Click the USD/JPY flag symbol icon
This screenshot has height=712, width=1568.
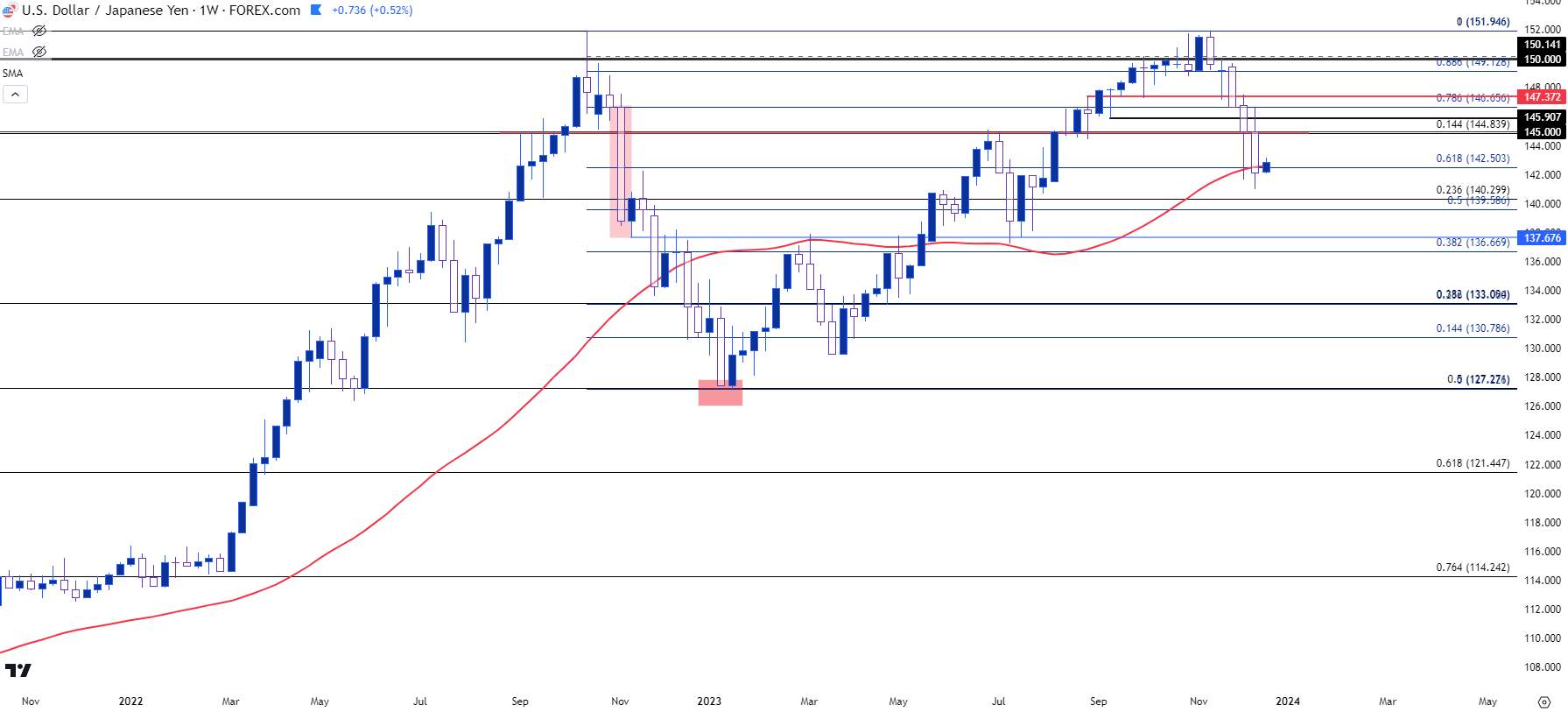(9, 11)
